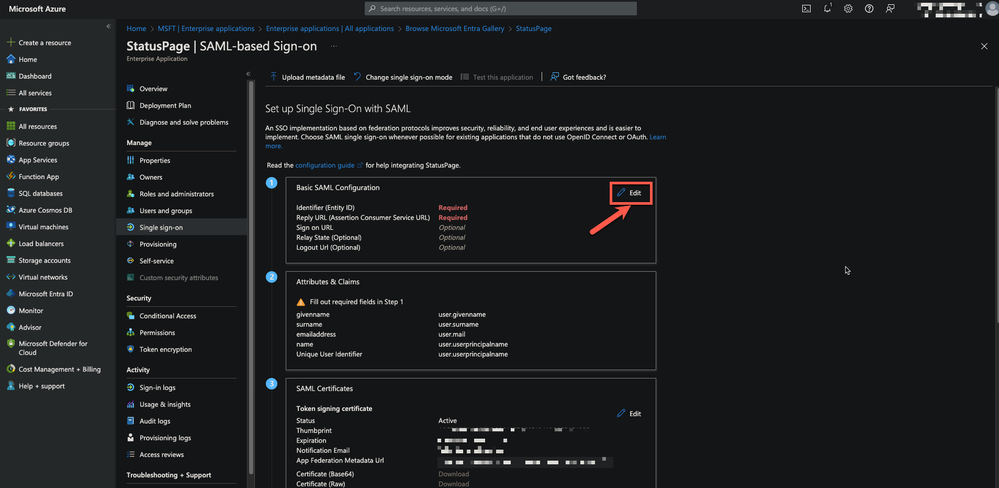Click Got feedback? in toolbar

coord(578,77)
